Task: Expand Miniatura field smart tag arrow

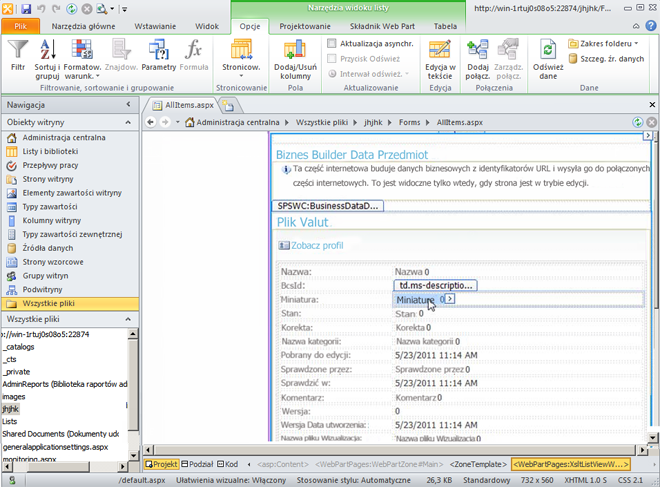Action: (x=450, y=299)
